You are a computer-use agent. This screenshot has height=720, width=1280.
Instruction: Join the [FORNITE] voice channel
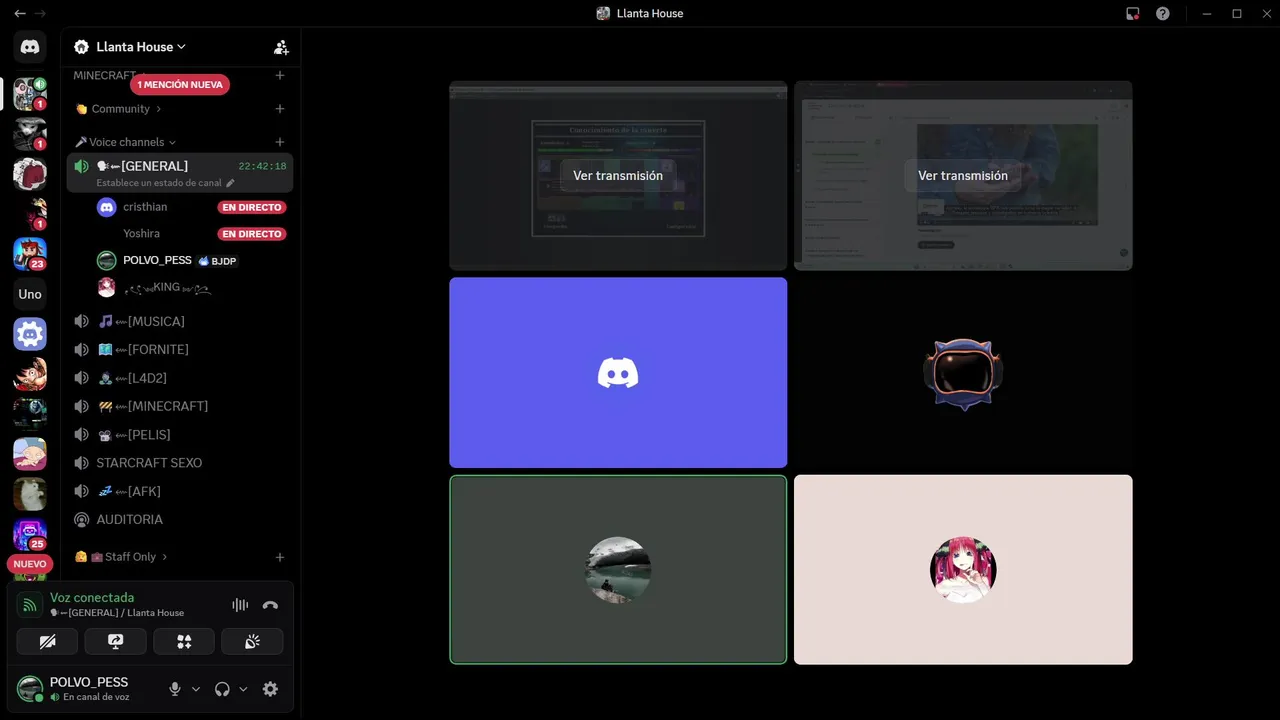(x=180, y=349)
